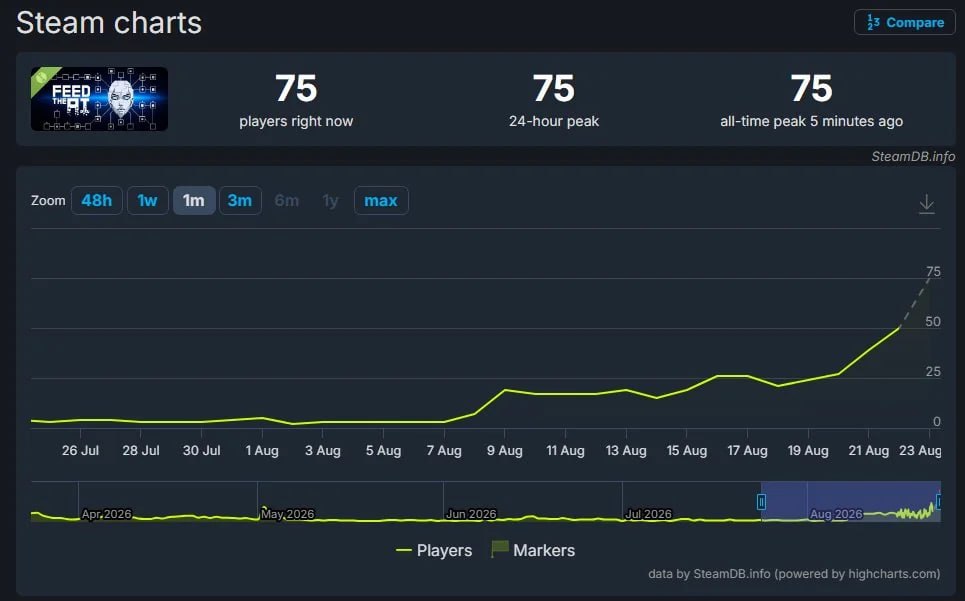Click the '13 Aug' axis label

point(626,450)
